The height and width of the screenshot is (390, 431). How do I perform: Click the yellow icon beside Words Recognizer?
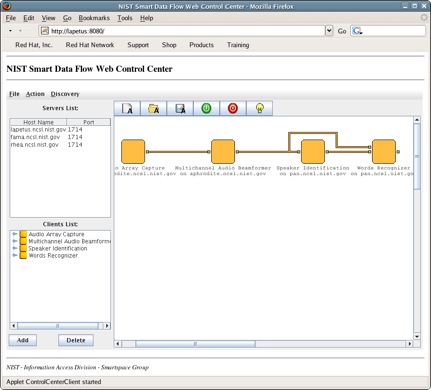coord(23,255)
